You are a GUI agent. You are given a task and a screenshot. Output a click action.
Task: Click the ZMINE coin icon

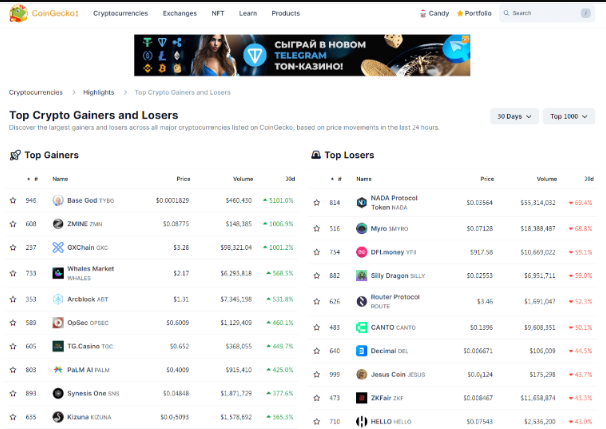[58, 224]
